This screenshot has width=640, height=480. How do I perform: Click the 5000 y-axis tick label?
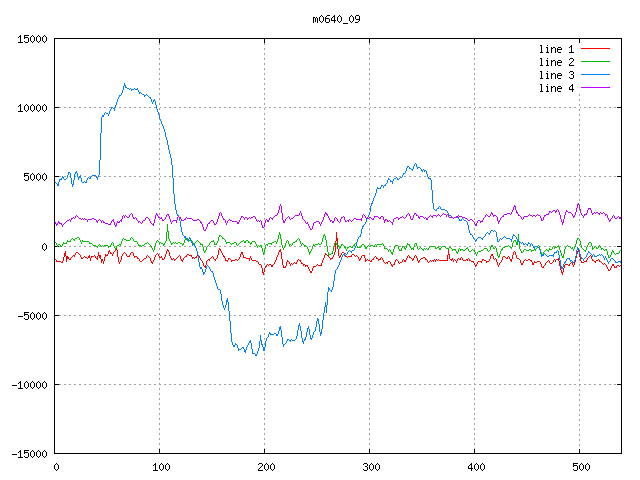tap(33, 177)
